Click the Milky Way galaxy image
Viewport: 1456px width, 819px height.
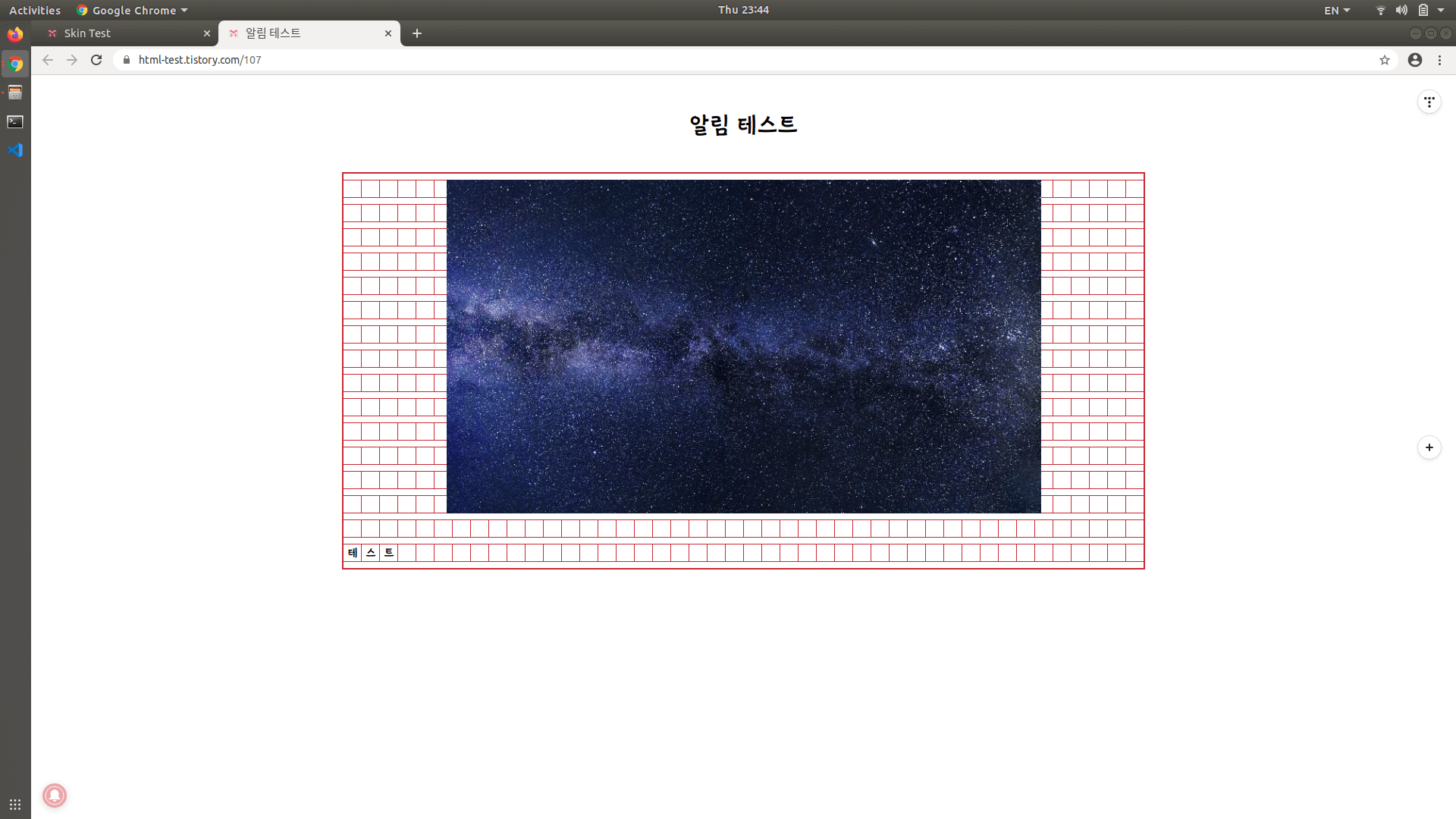743,346
